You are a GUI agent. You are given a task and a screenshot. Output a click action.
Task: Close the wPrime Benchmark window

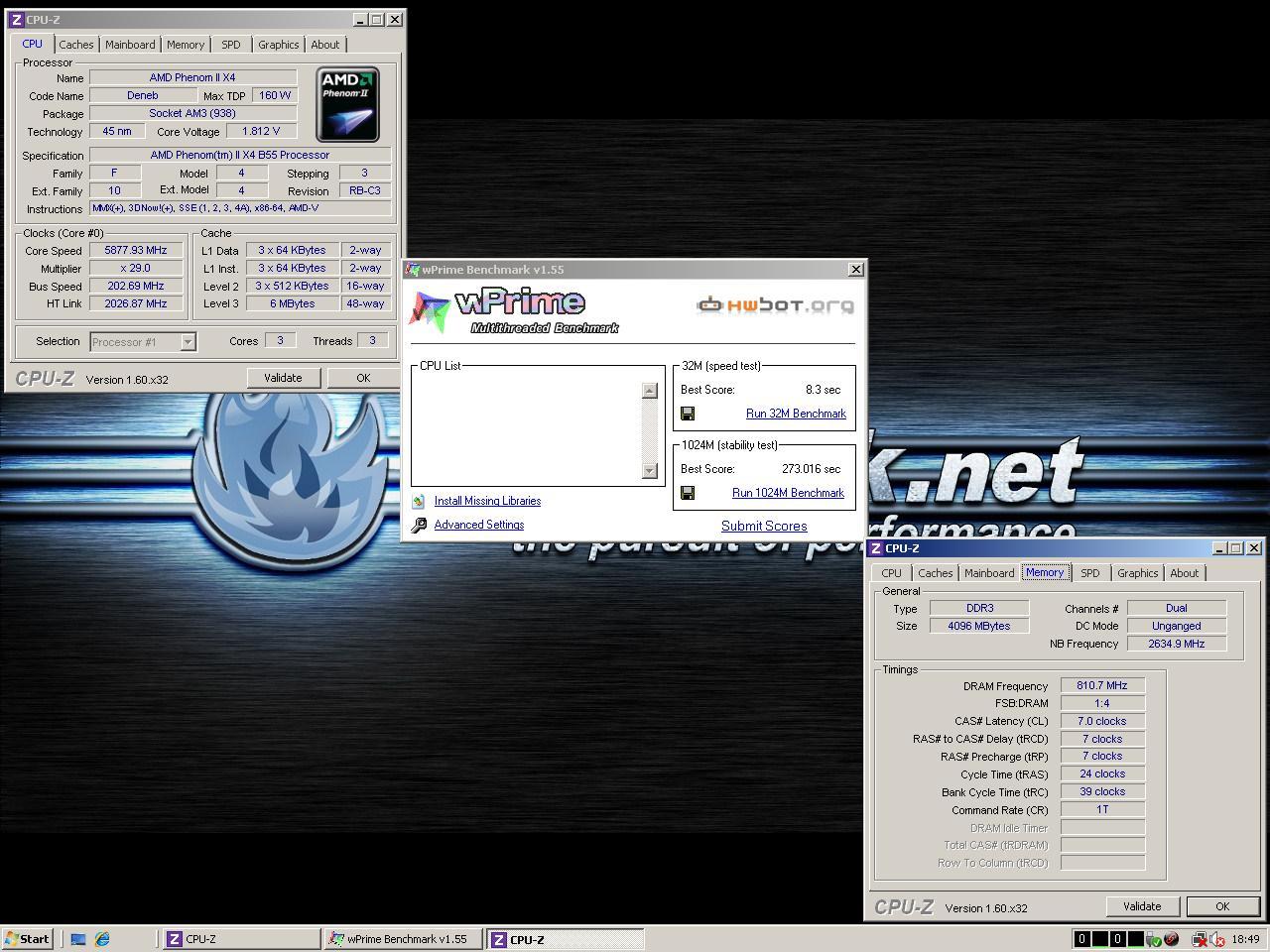(x=856, y=269)
